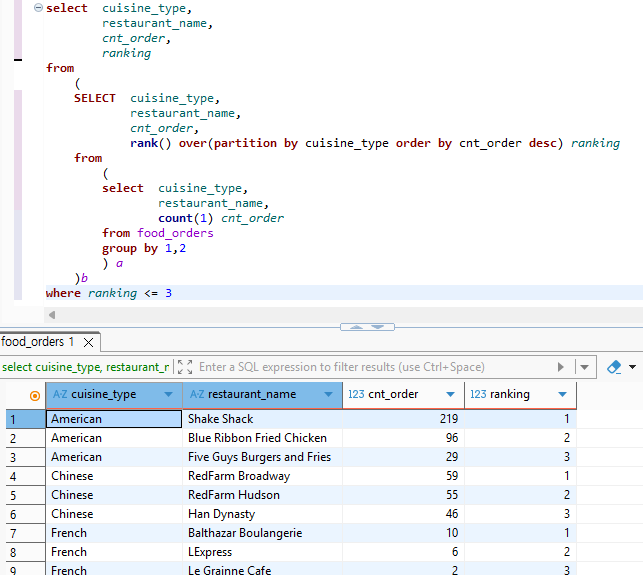The height and width of the screenshot is (575, 643).
Task: Click the editor scroll left arrow
Action: tap(52, 315)
